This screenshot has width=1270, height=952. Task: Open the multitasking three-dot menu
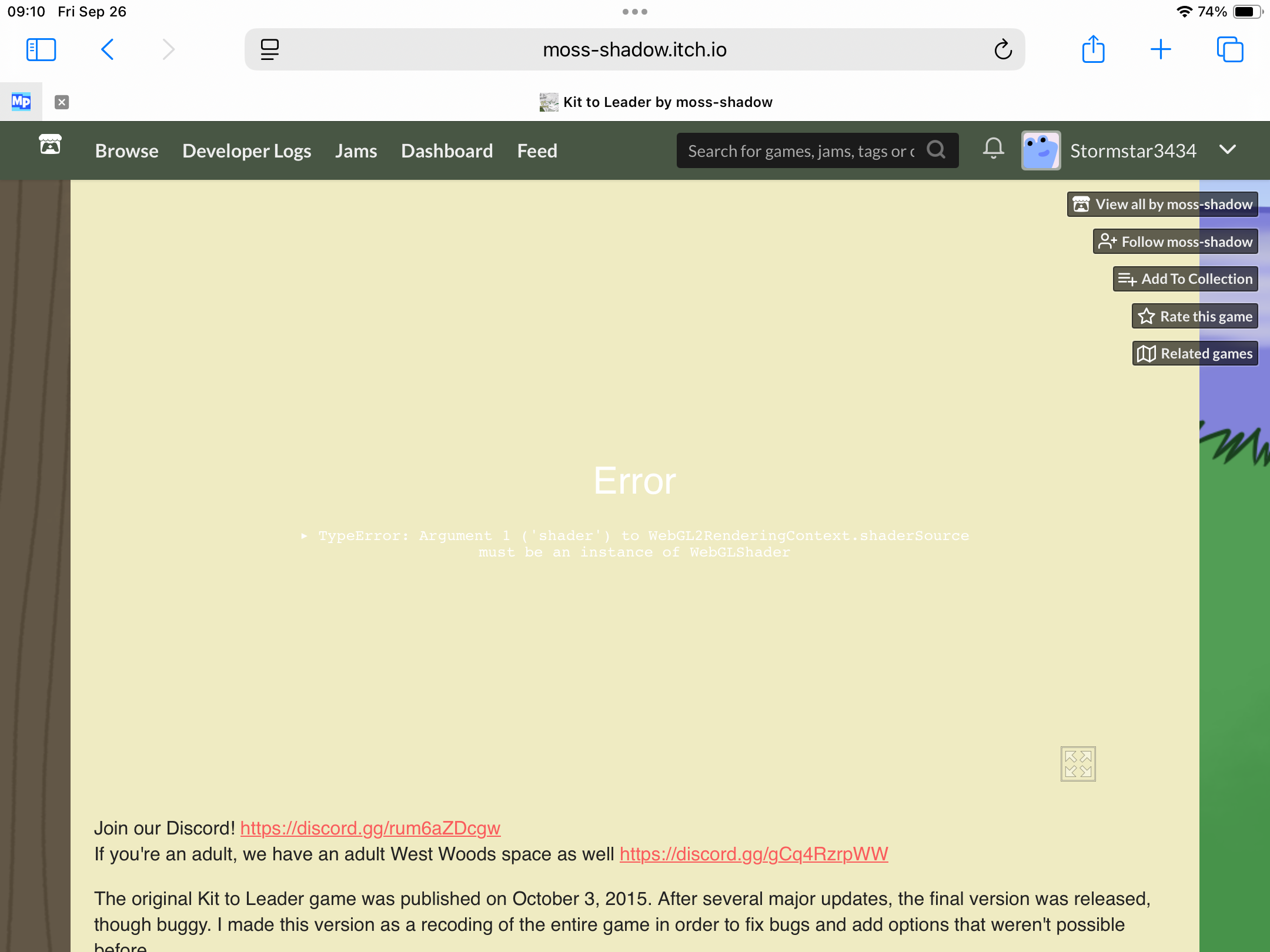[635, 12]
